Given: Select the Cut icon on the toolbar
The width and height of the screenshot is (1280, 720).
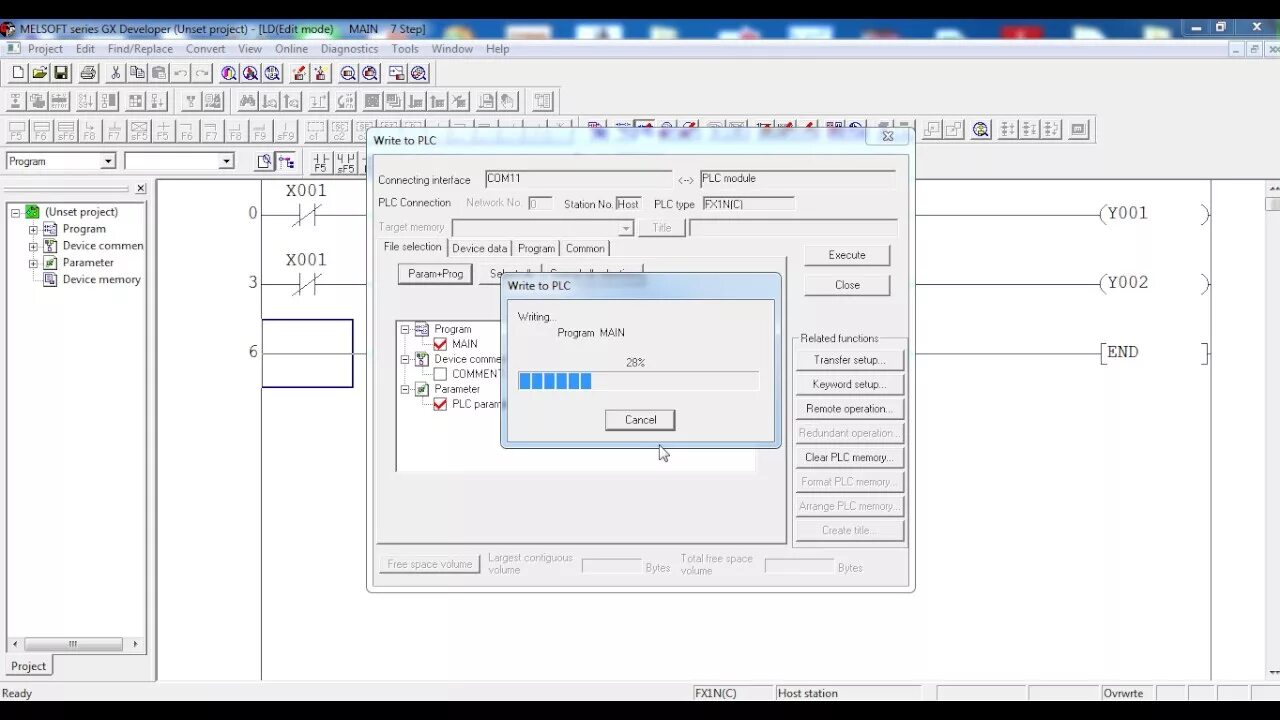Looking at the screenshot, I should tap(114, 72).
